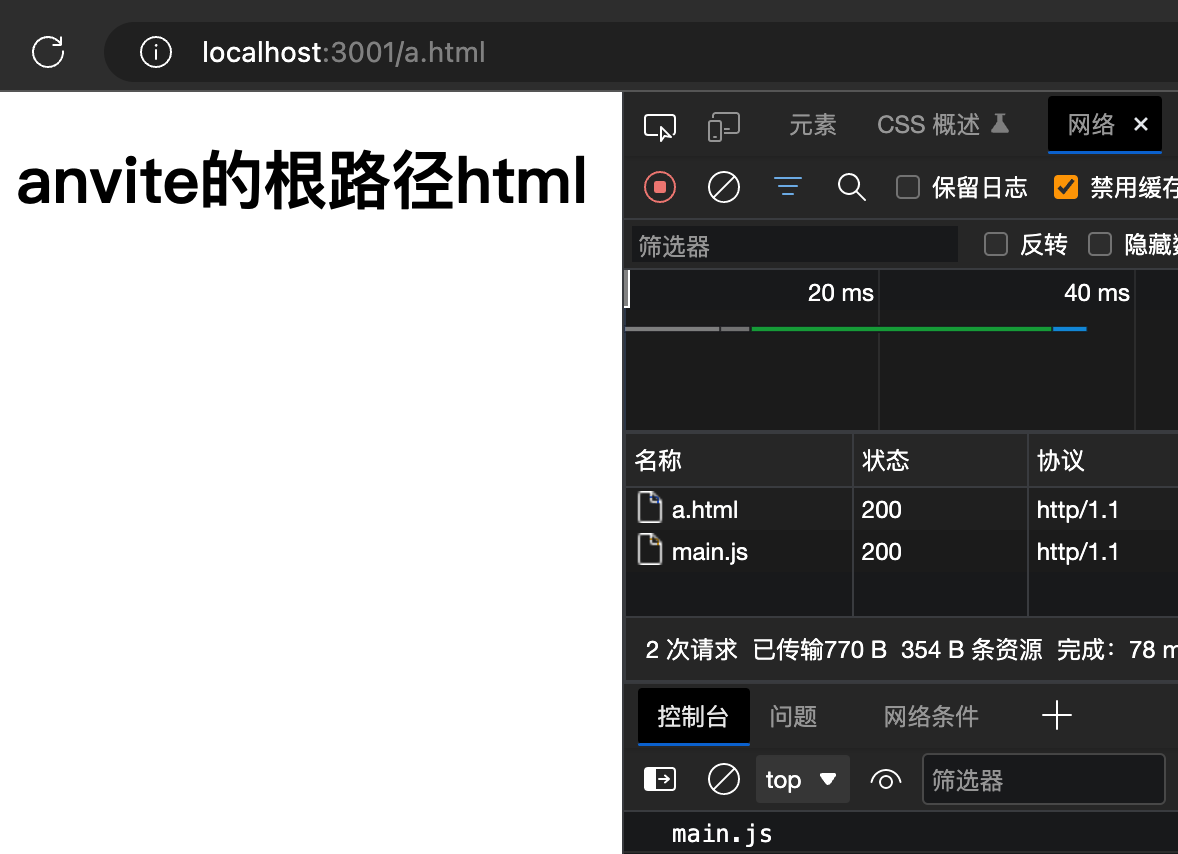Open network search with magnifier icon
This screenshot has width=1178, height=854.
851,187
